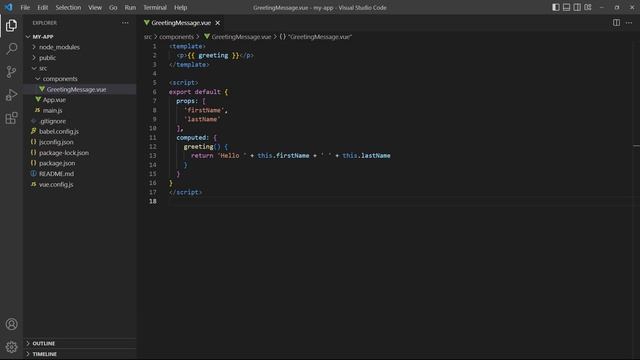Screen dimensions: 640x360
Task: Click the git icon beside .gitignore
Action: pyautogui.click(x=34, y=121)
